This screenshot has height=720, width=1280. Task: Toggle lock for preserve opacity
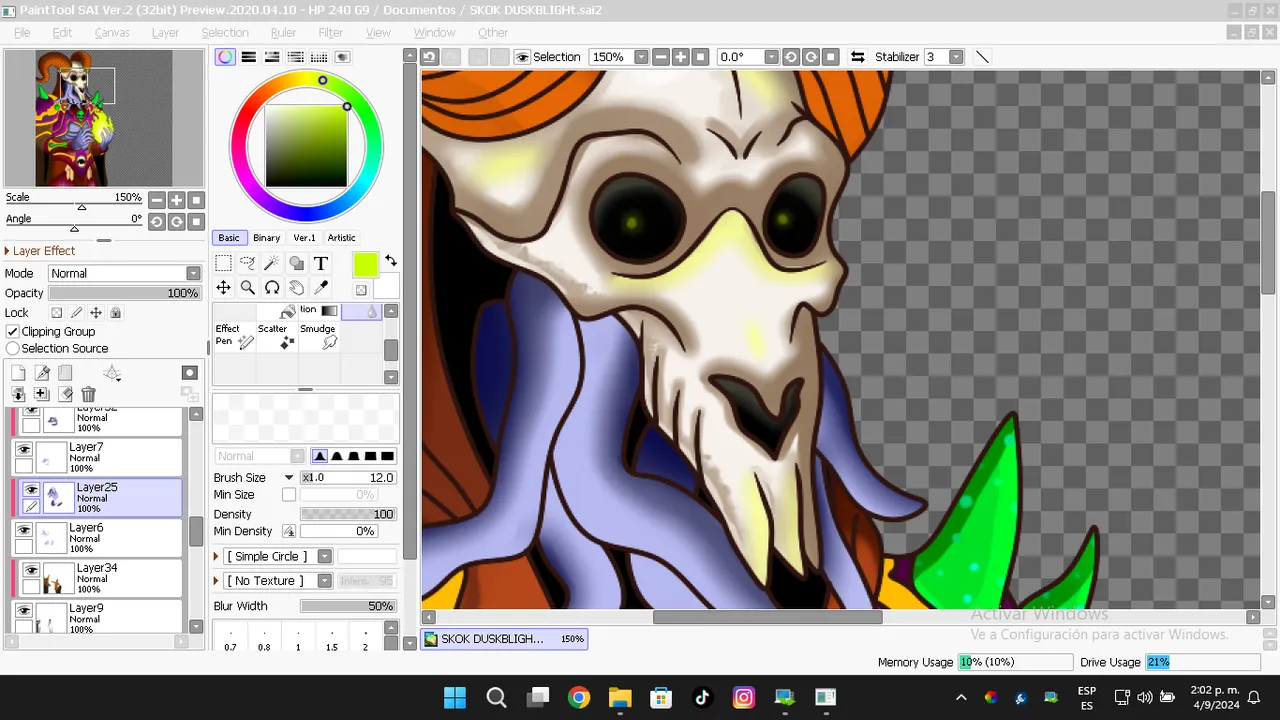point(57,312)
